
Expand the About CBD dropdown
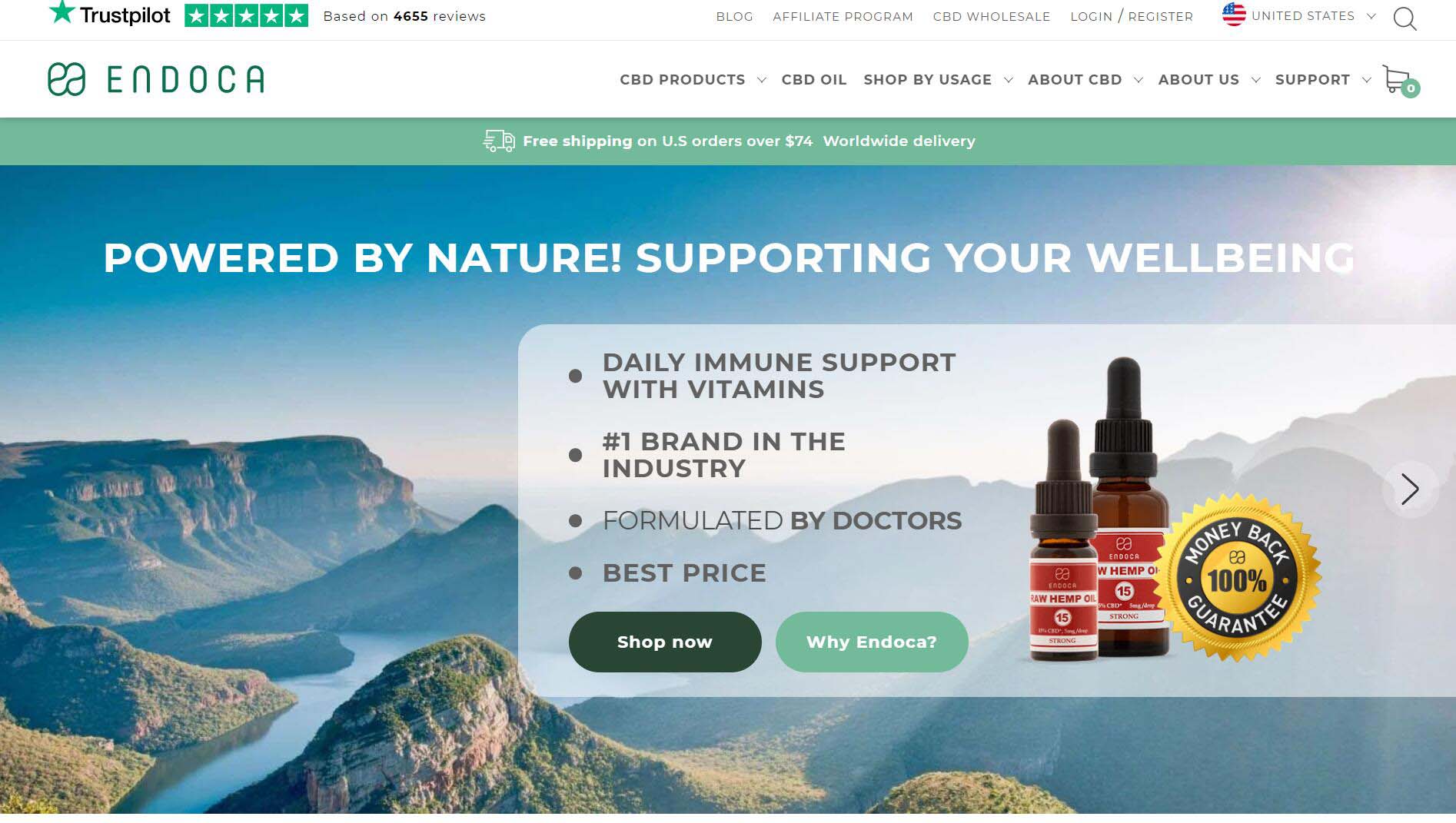(1085, 80)
